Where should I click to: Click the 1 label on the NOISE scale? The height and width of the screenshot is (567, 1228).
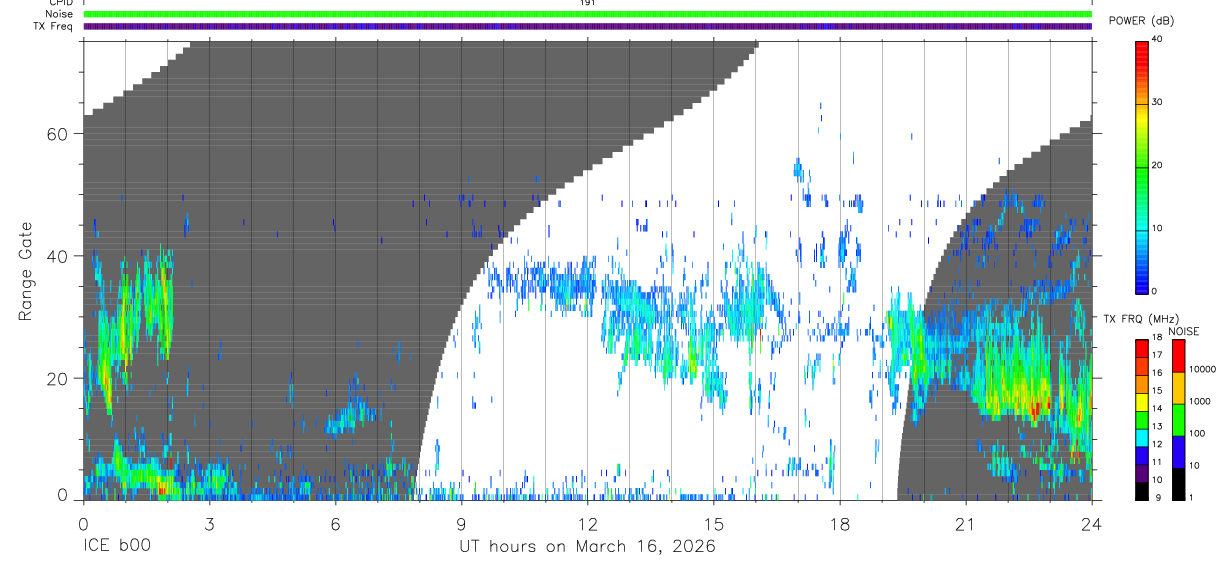coord(1191,497)
